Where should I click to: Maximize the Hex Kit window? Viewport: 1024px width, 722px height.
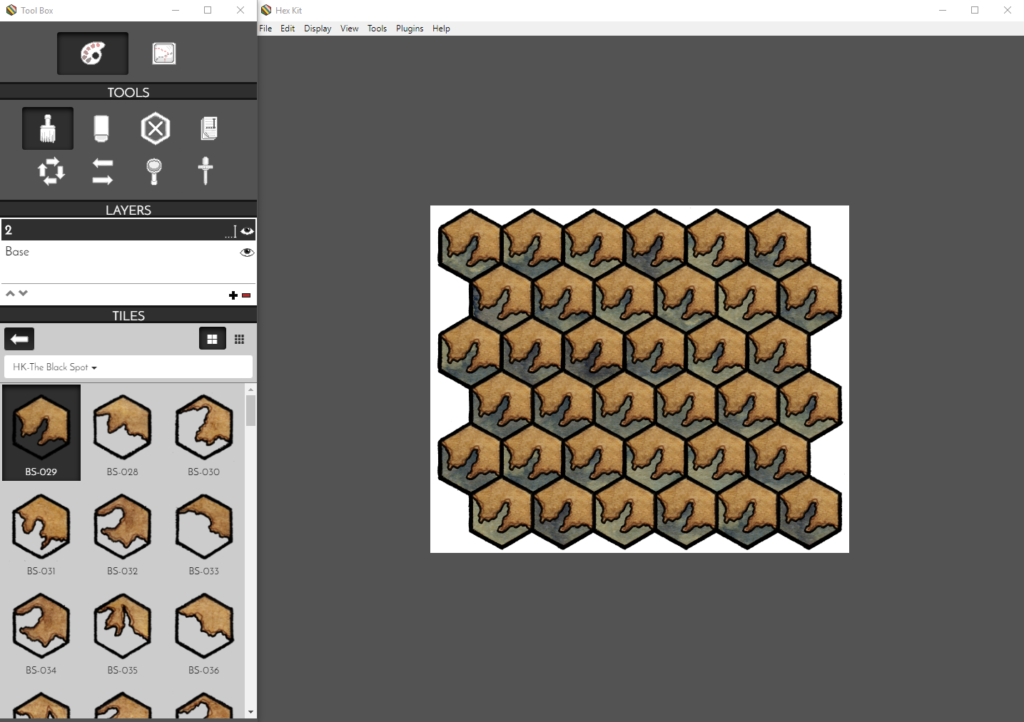pyautogui.click(x=974, y=10)
